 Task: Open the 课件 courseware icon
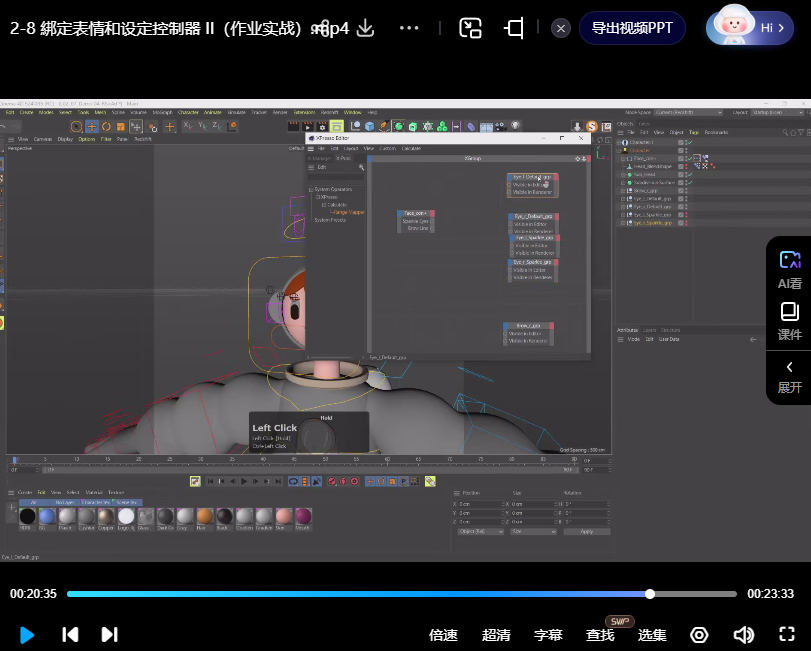[x=789, y=321]
